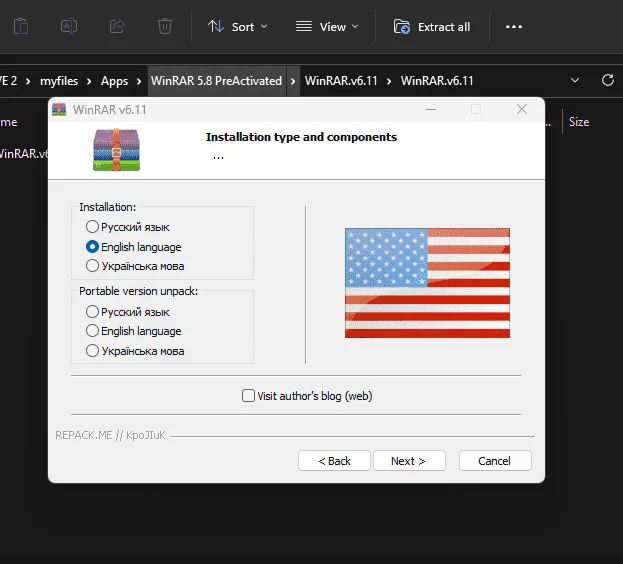Viewport: 623px width, 564px height.
Task: Expand the address bar history chevron
Action: pos(575,80)
